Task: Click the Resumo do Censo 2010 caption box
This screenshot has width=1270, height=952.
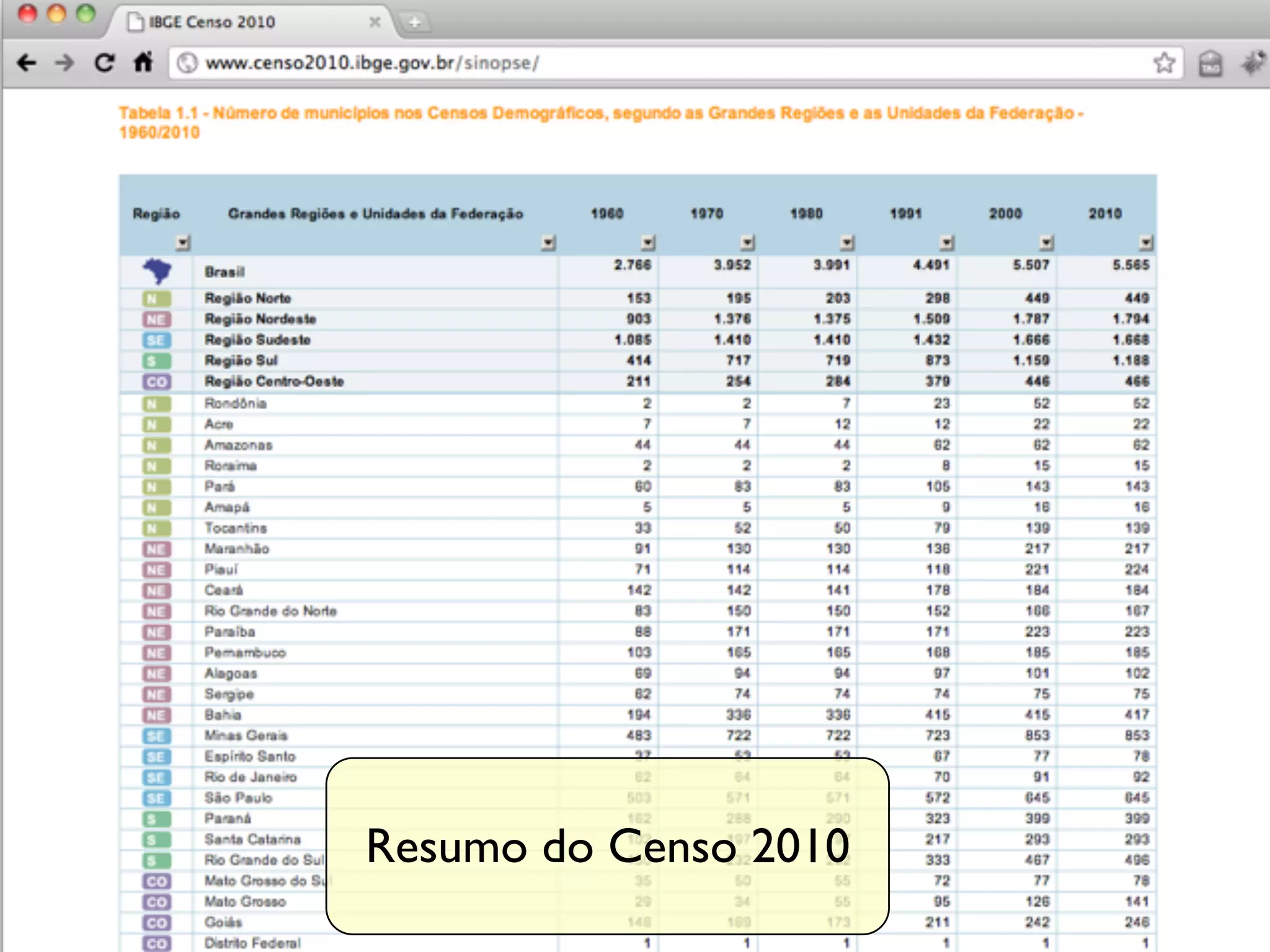Action: 608,846
